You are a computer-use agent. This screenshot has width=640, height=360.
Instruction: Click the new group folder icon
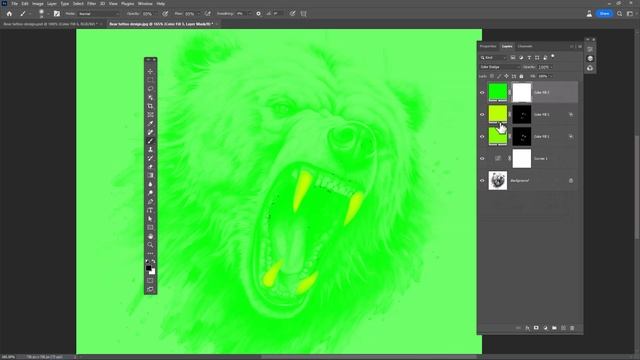point(554,328)
